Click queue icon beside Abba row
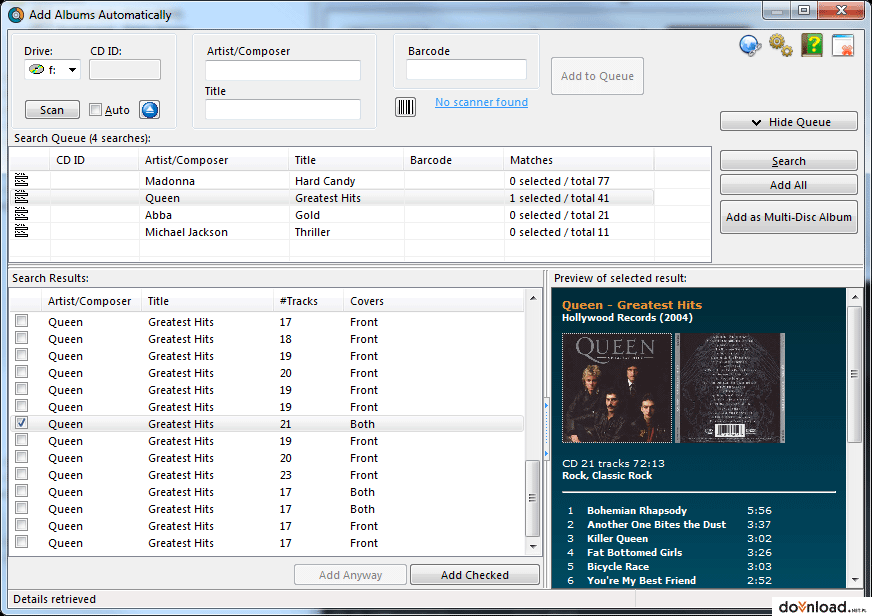872x616 pixels. [21, 214]
